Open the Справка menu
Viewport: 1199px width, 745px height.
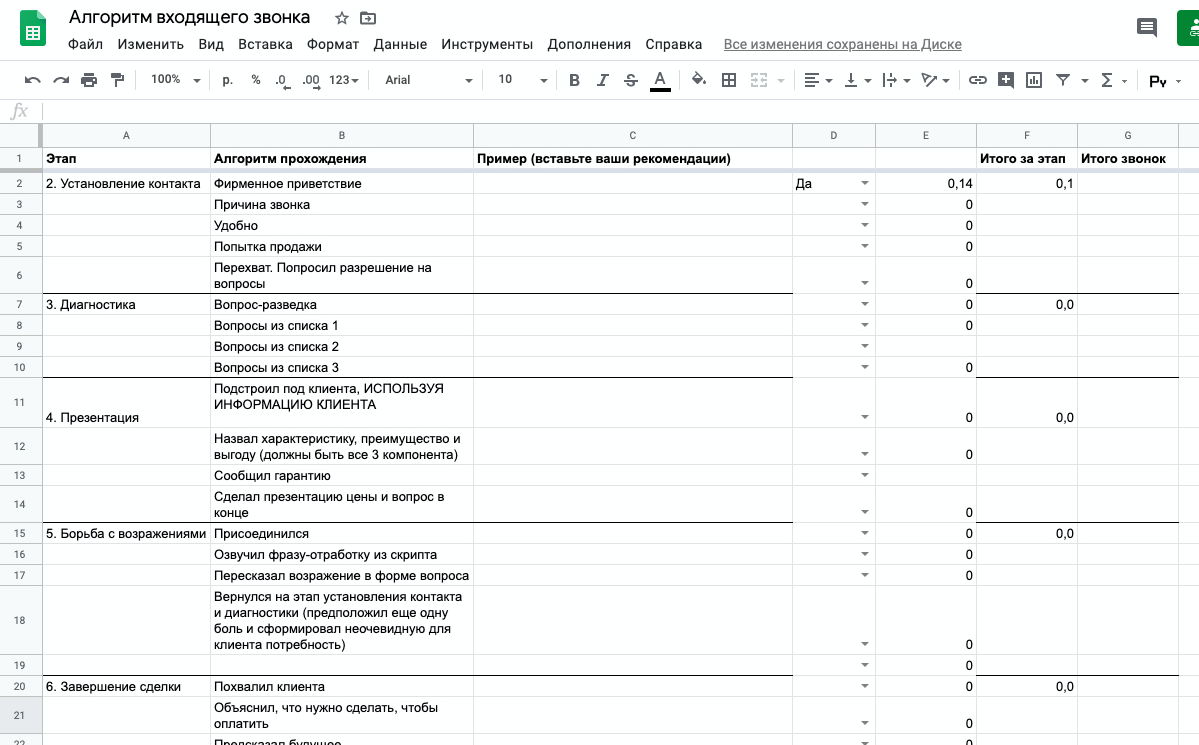tap(674, 44)
